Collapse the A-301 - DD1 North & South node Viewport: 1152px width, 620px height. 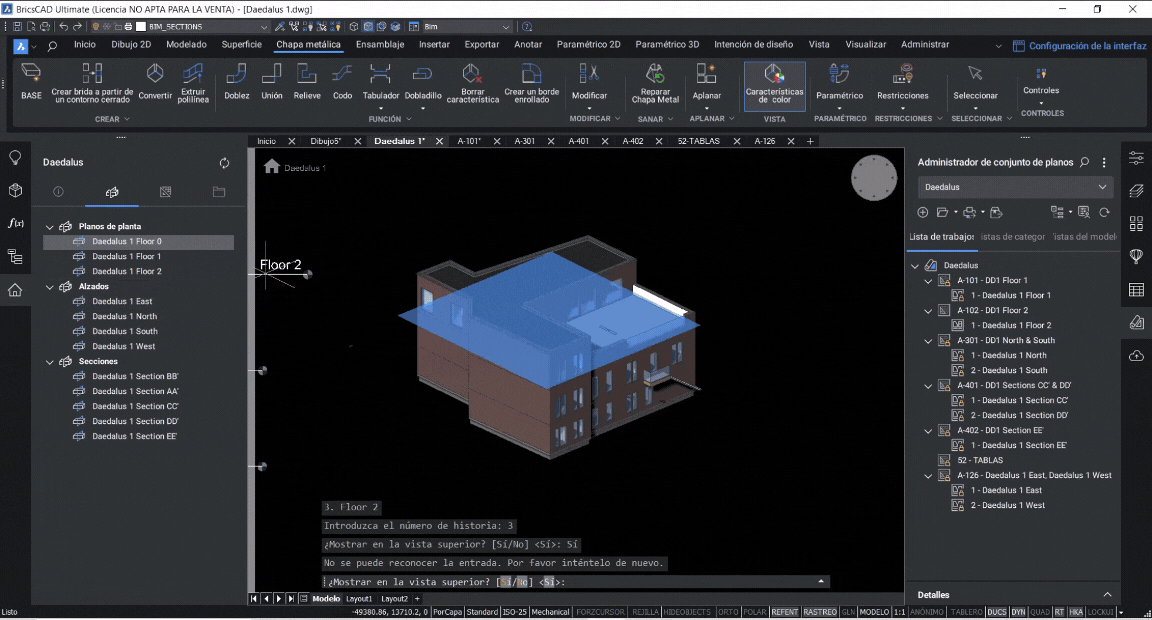pos(928,340)
